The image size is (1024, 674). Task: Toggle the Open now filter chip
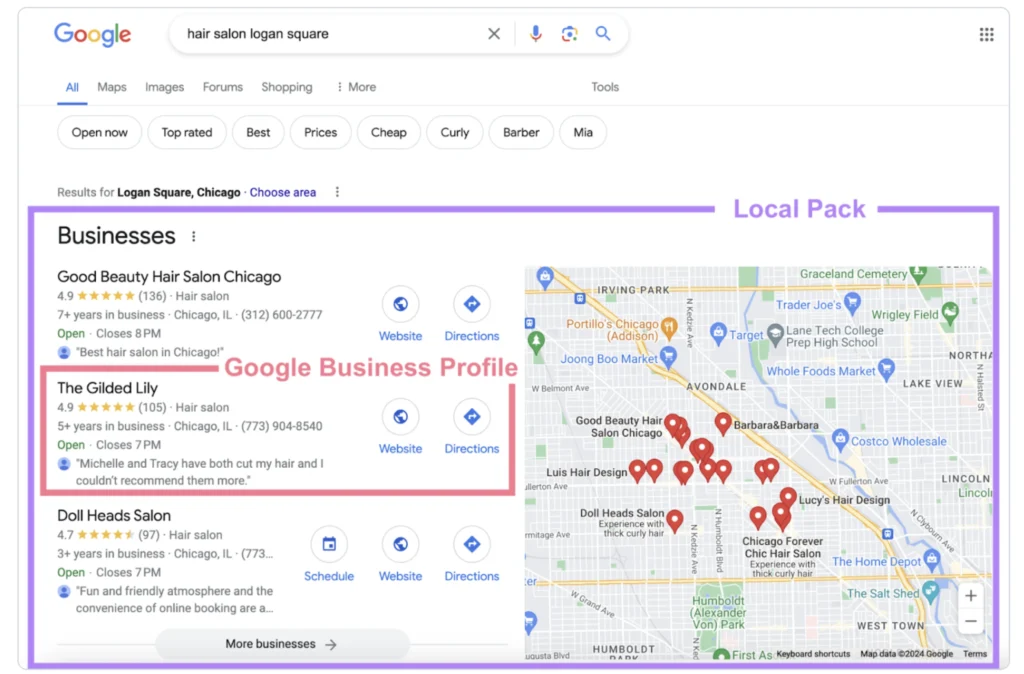pos(99,131)
